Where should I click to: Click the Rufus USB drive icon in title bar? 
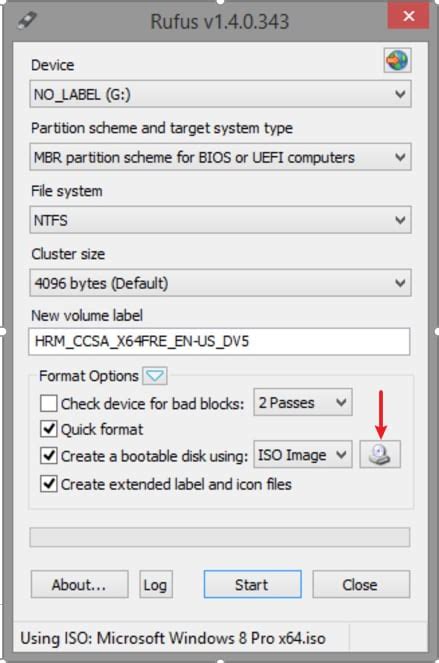point(27,20)
